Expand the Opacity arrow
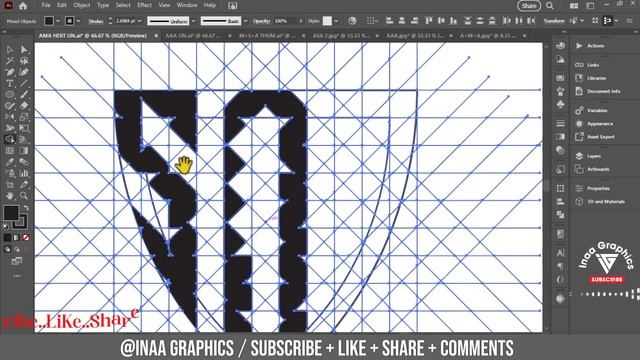The image size is (640, 360). point(301,21)
